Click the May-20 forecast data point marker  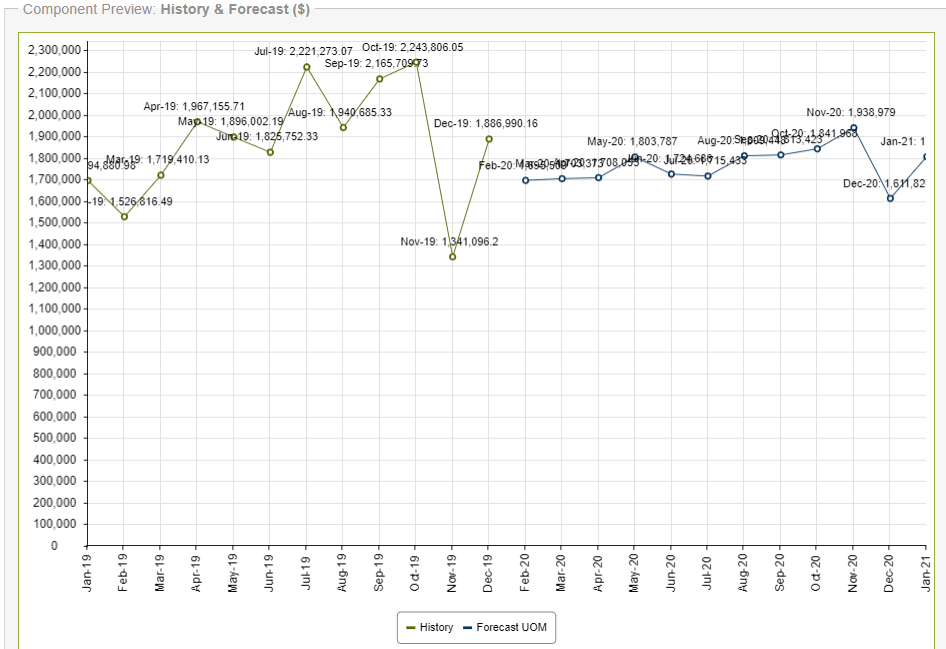coord(635,157)
